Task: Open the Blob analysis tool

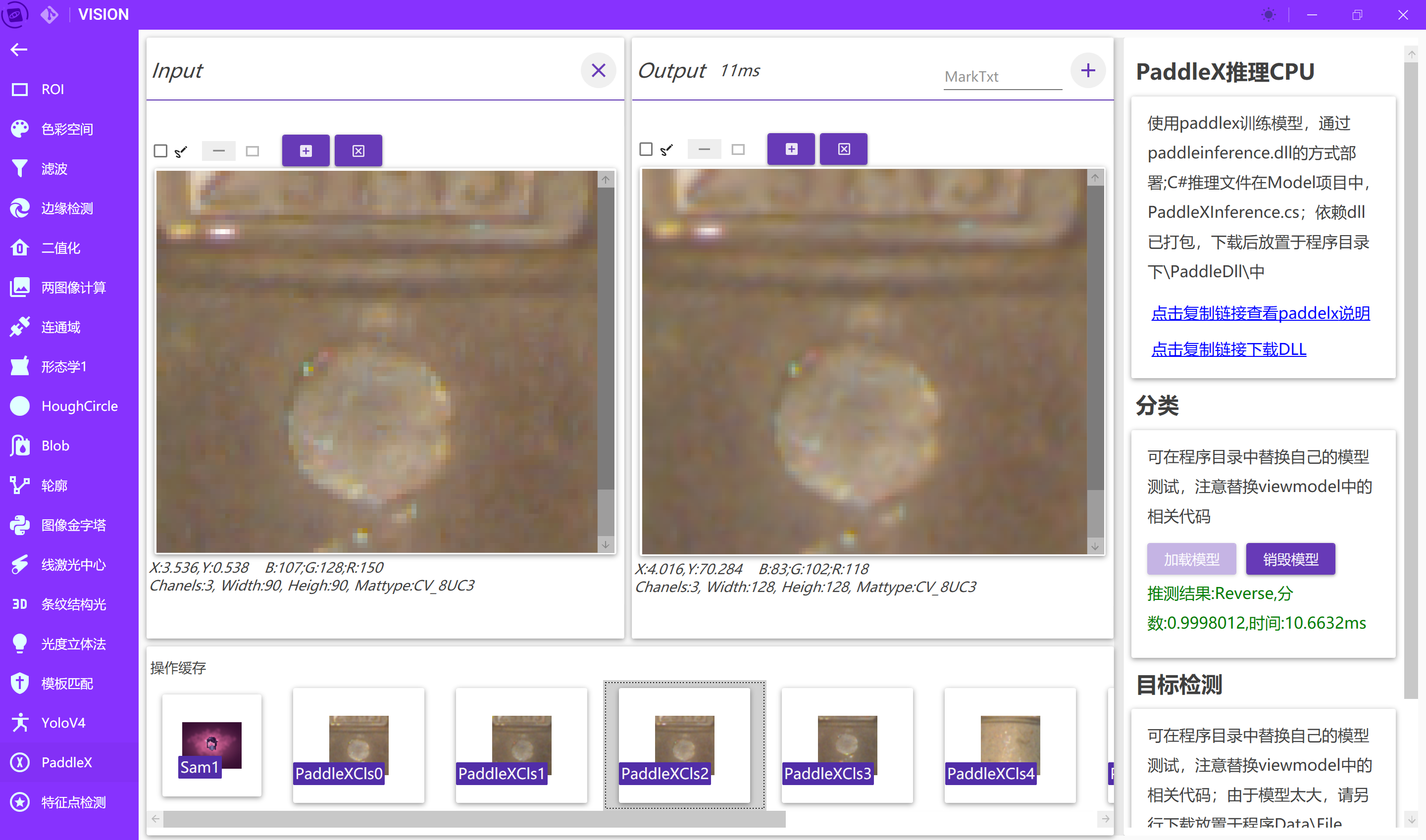Action: point(55,445)
